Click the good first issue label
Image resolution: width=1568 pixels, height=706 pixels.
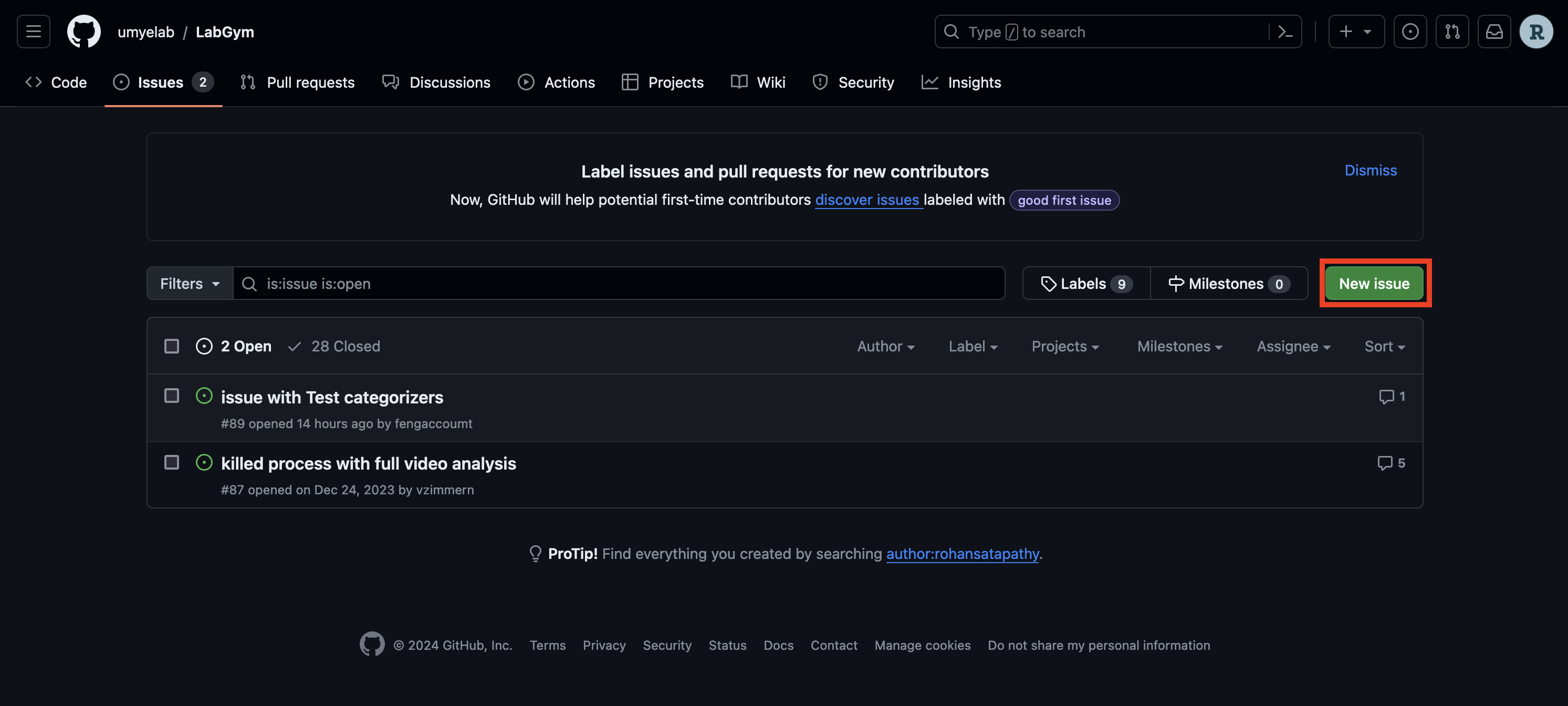pyautogui.click(x=1064, y=200)
